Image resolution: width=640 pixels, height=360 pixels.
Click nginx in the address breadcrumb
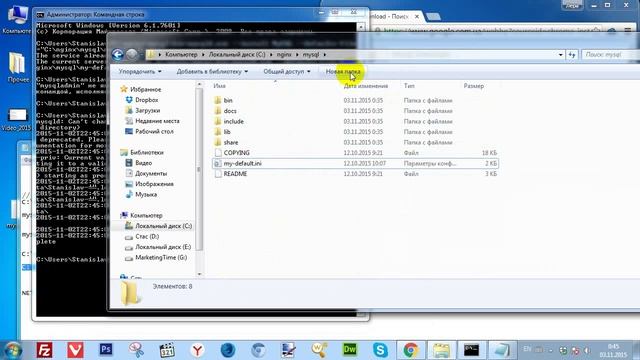click(284, 54)
